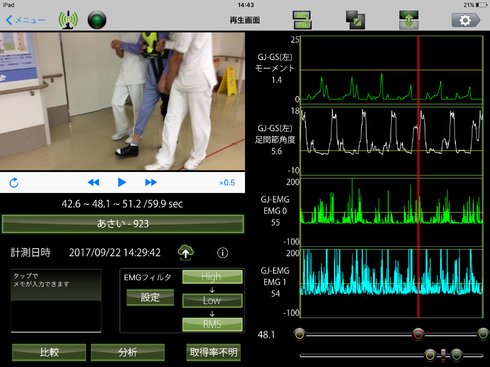Toggle the High EMG filter
Viewport: 490px width, 367px height.
click(212, 277)
